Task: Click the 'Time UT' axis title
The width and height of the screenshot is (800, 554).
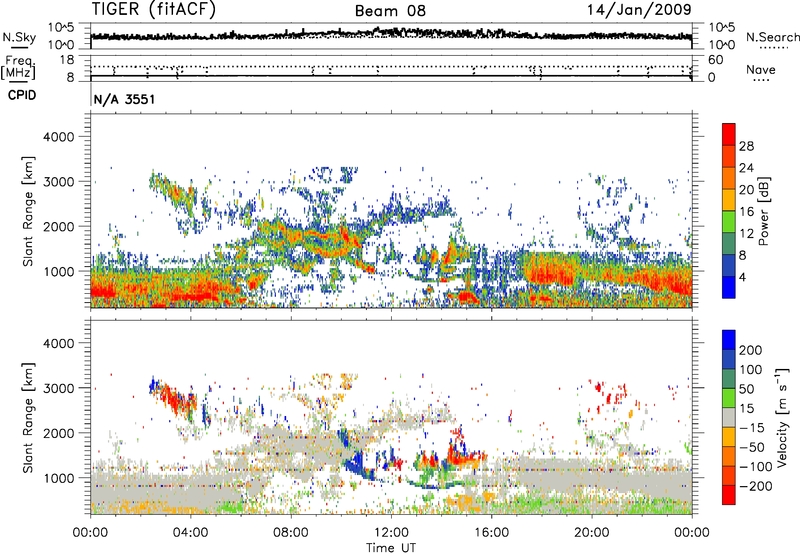Action: point(391,548)
